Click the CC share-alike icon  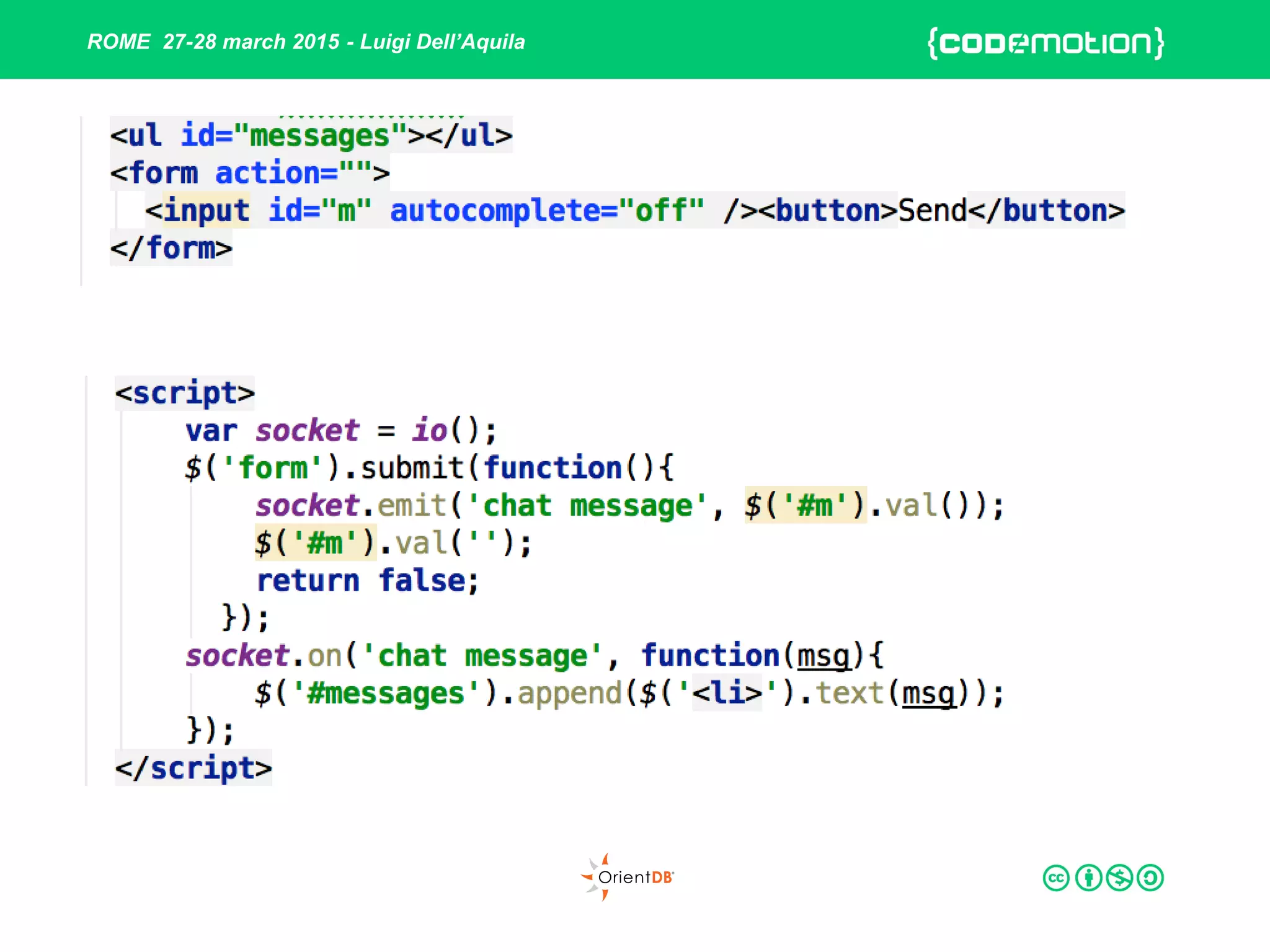click(x=1151, y=878)
